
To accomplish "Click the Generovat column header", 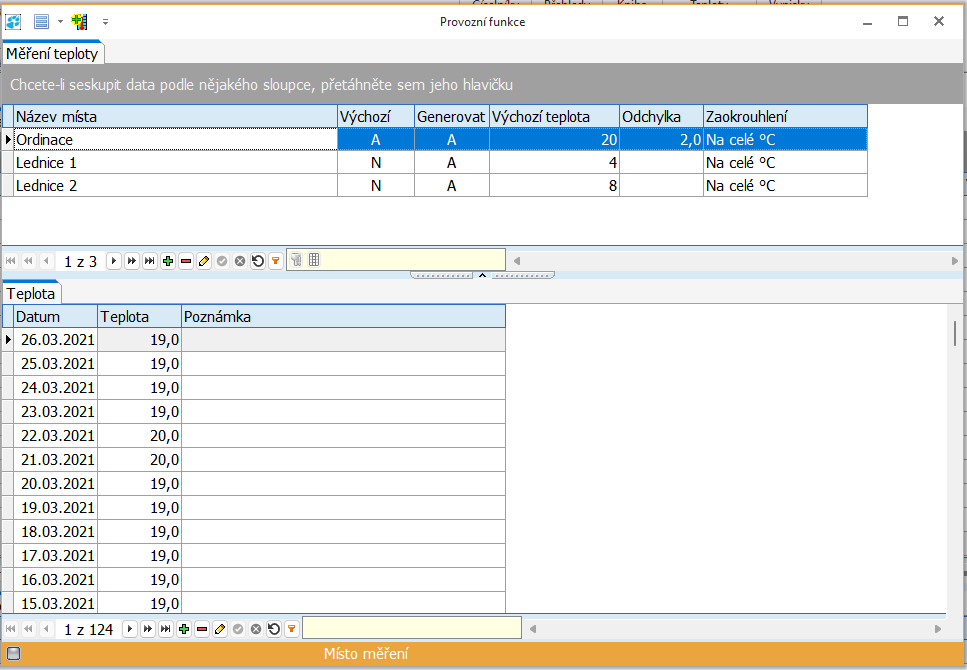I will click(x=451, y=117).
